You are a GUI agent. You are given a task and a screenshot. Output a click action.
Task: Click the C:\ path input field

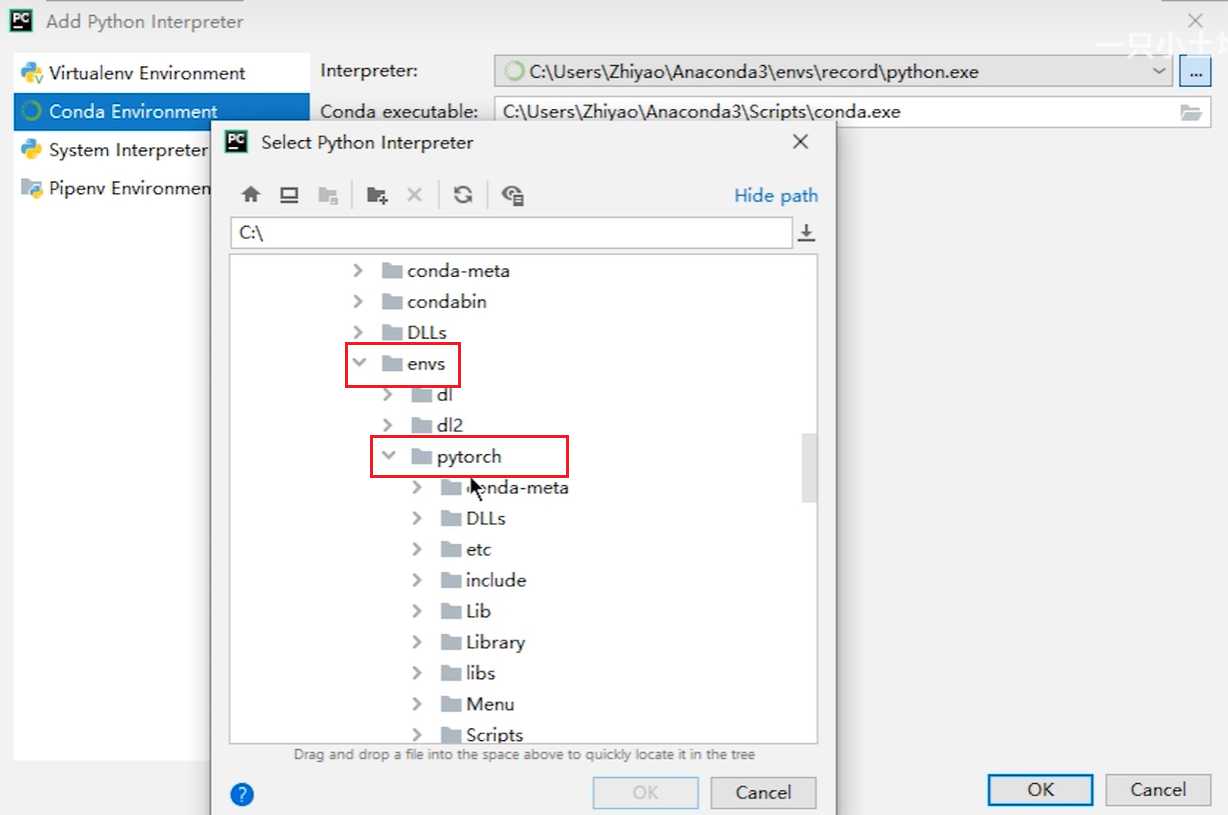(511, 233)
